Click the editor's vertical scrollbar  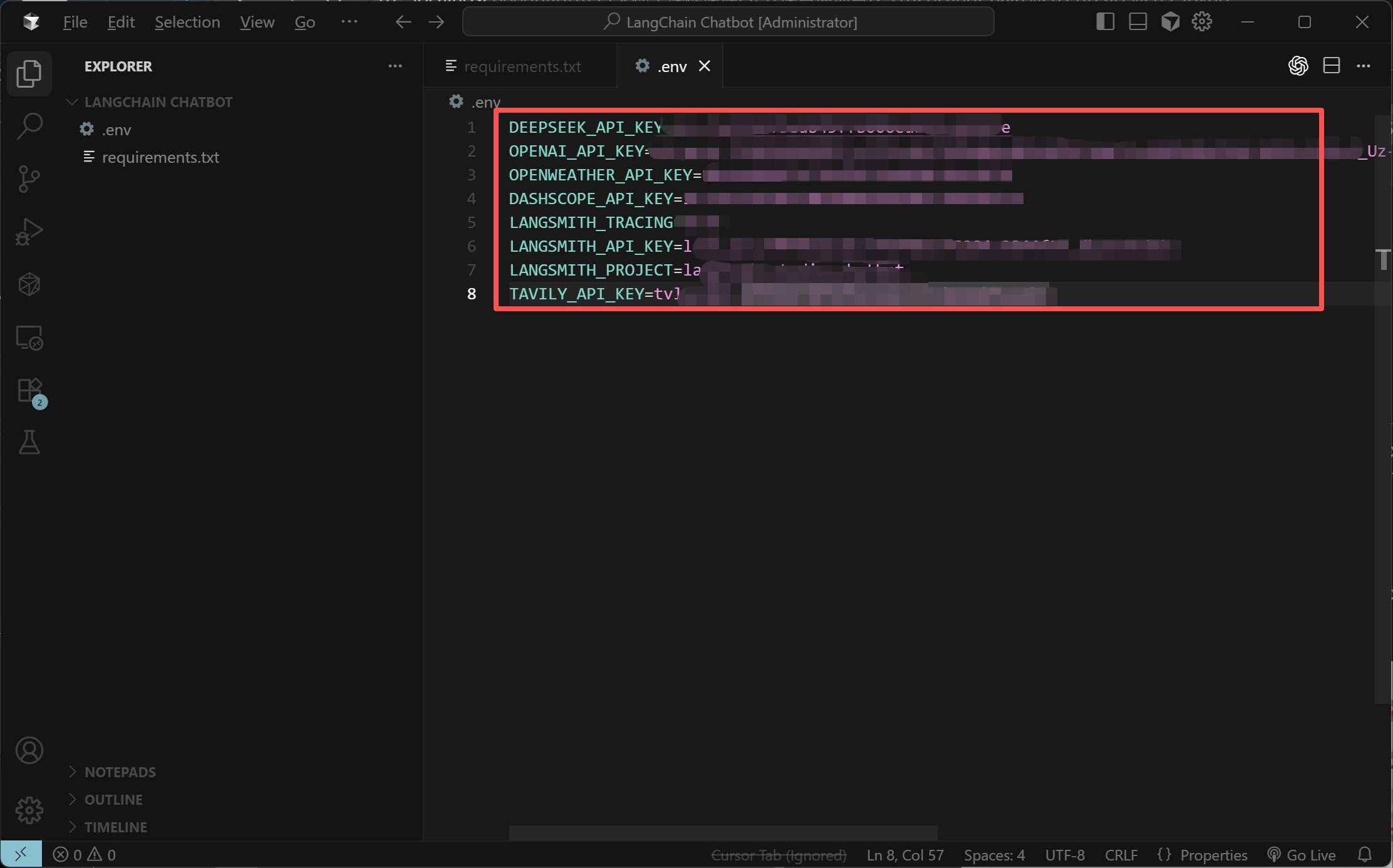click(1383, 409)
